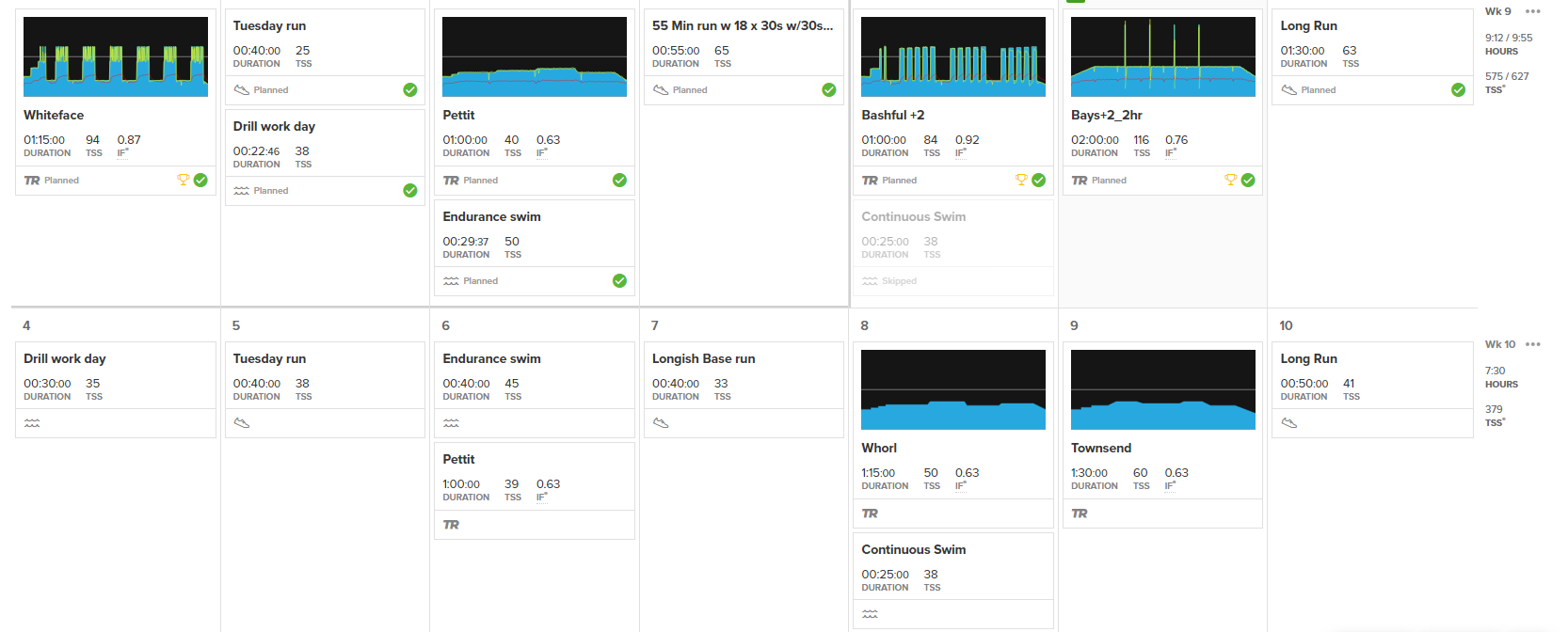Click the trophy icon on Whiteface workout
The width and height of the screenshot is (1568, 632).
pyautogui.click(x=183, y=180)
